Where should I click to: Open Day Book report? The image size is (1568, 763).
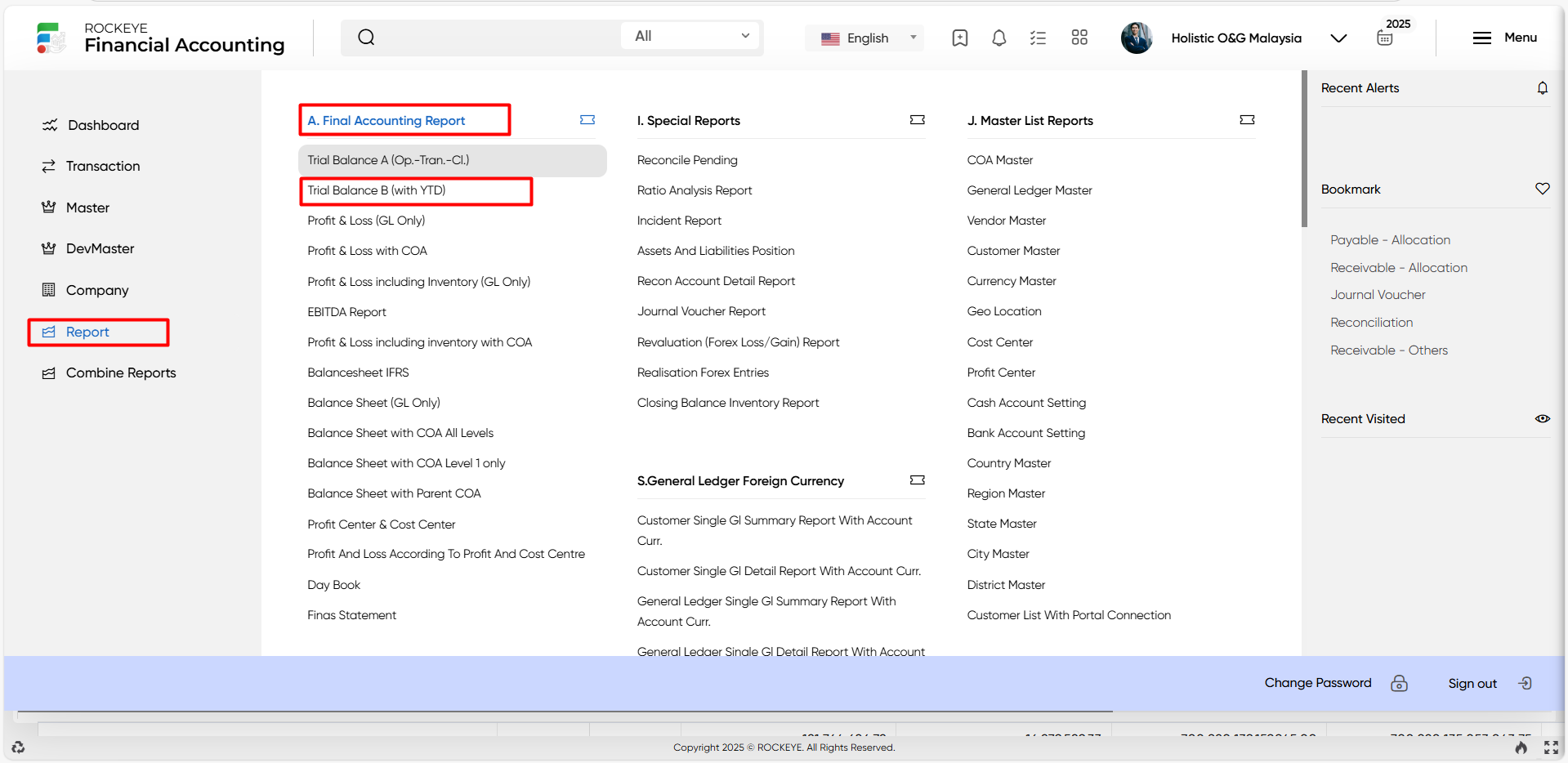tap(333, 585)
